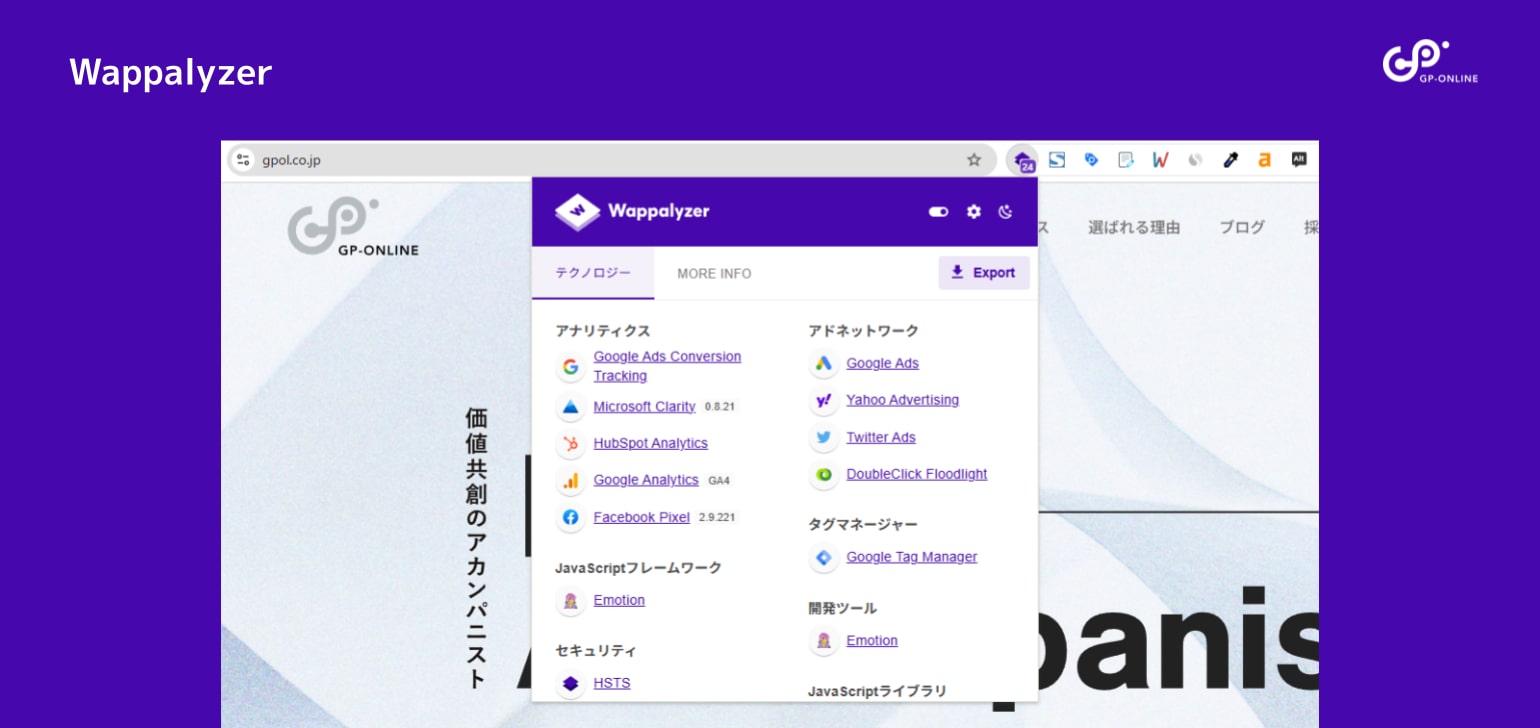Image resolution: width=1540 pixels, height=728 pixels.
Task: Open the note-with-pencil extension icon
Action: click(x=1126, y=160)
